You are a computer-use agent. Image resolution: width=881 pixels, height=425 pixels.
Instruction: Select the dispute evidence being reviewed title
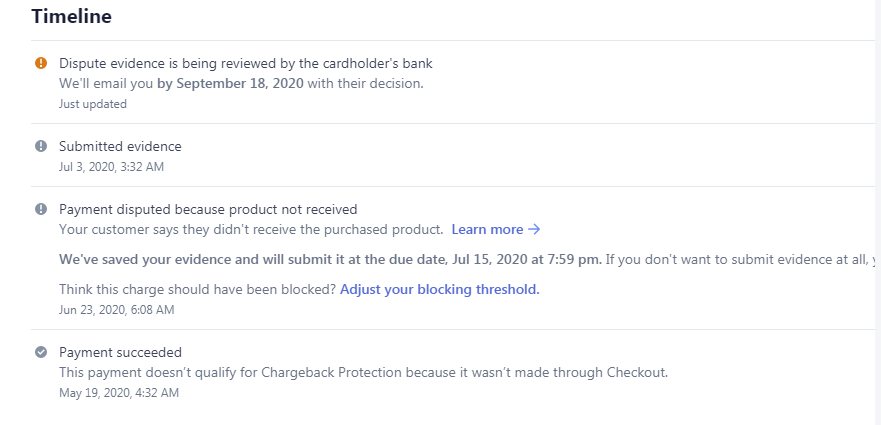pos(245,63)
